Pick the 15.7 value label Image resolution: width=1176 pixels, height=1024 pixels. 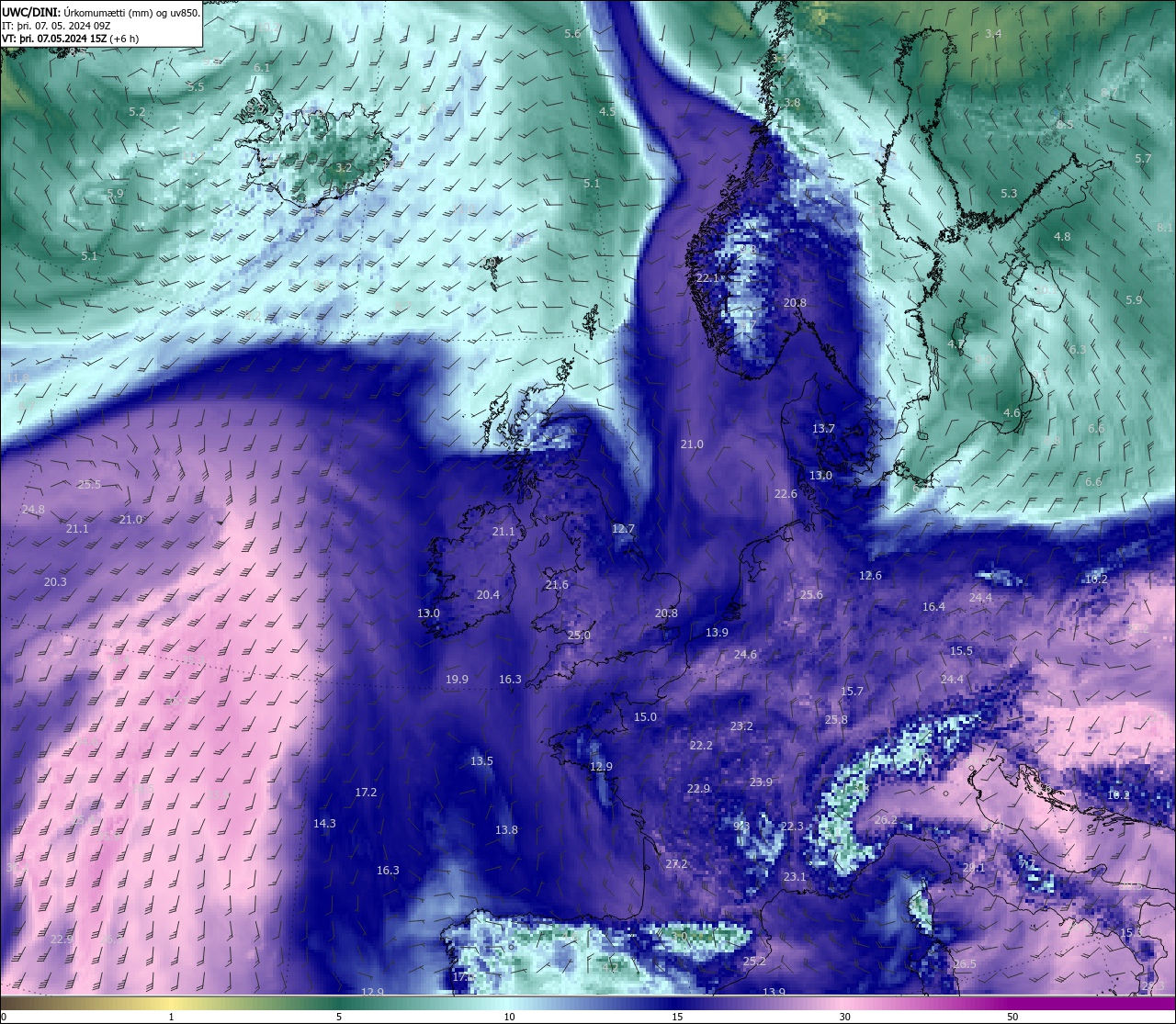click(852, 692)
